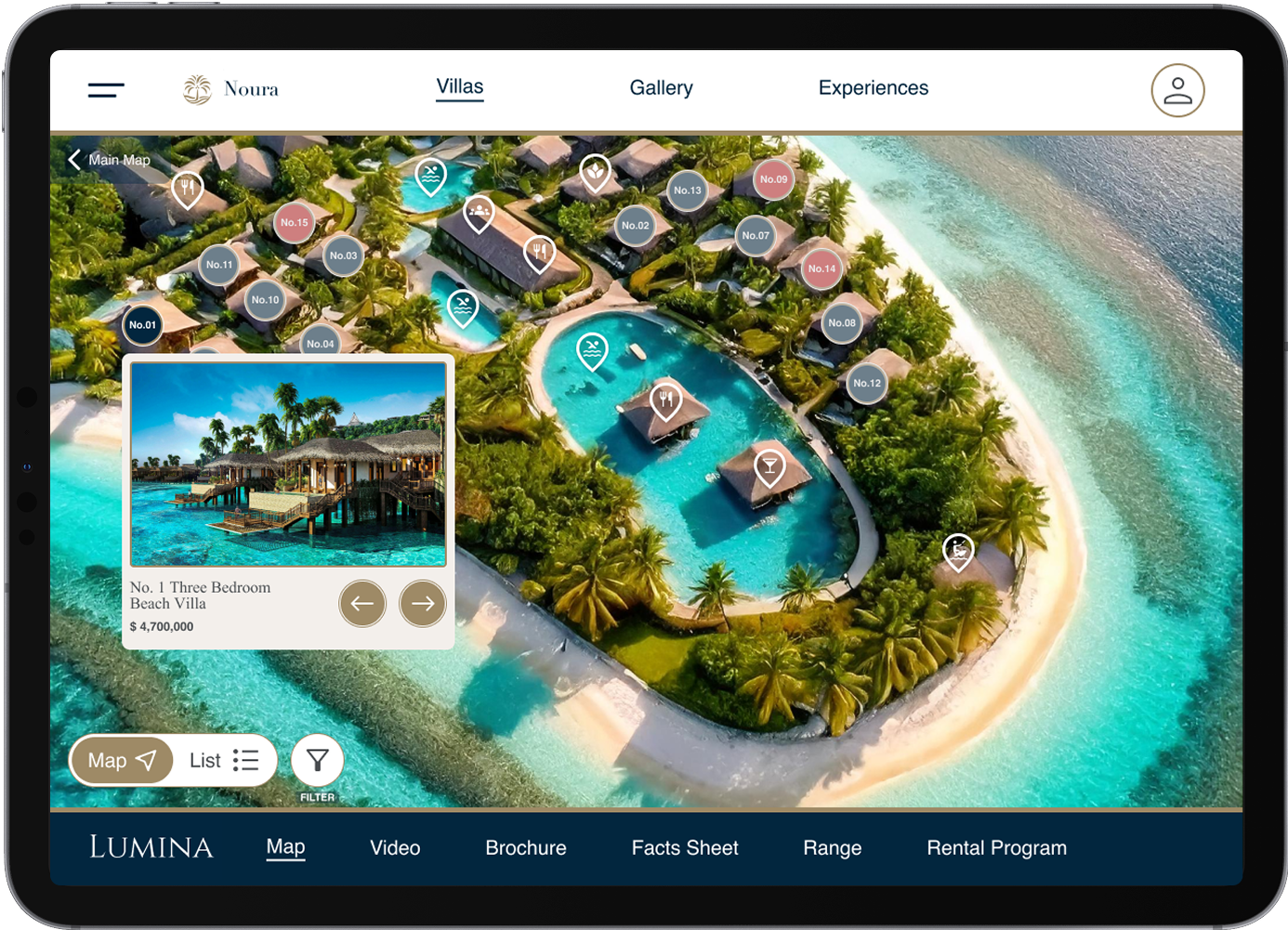Image resolution: width=1288 pixels, height=930 pixels.
Task: Switch to Map view toggle
Action: pyautogui.click(x=122, y=761)
